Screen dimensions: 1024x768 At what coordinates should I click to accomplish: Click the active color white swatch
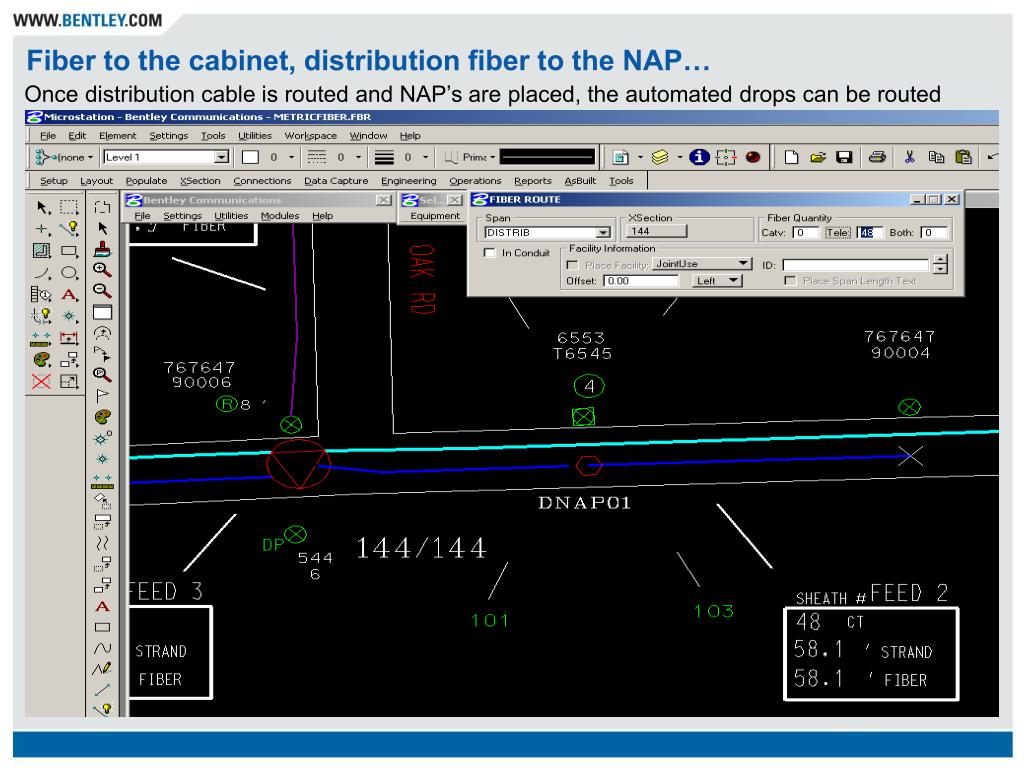point(250,157)
